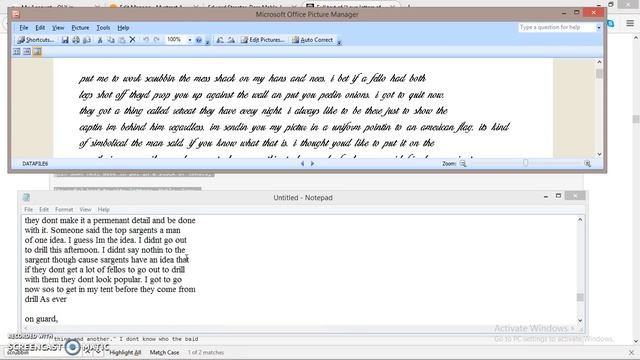Click the '1 of 2 matches' text
The height and width of the screenshot is (360, 640).
tap(206, 352)
